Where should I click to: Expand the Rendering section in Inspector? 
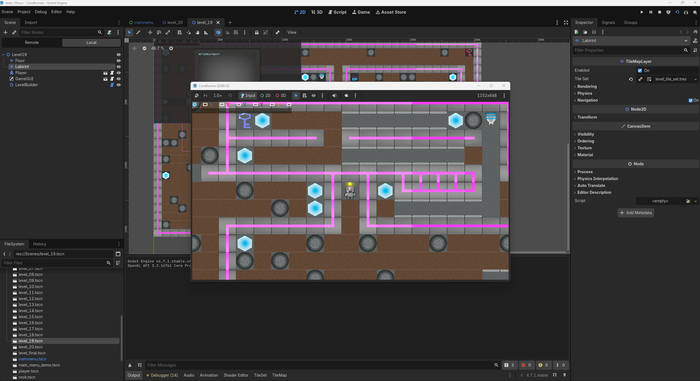pos(587,87)
